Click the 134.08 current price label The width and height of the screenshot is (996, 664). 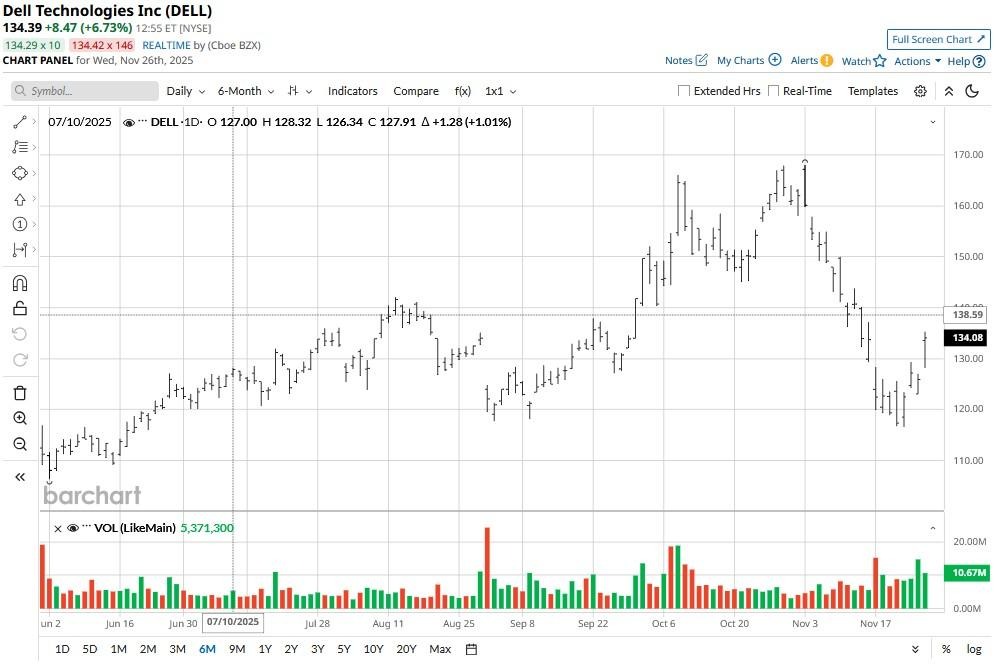coord(967,338)
